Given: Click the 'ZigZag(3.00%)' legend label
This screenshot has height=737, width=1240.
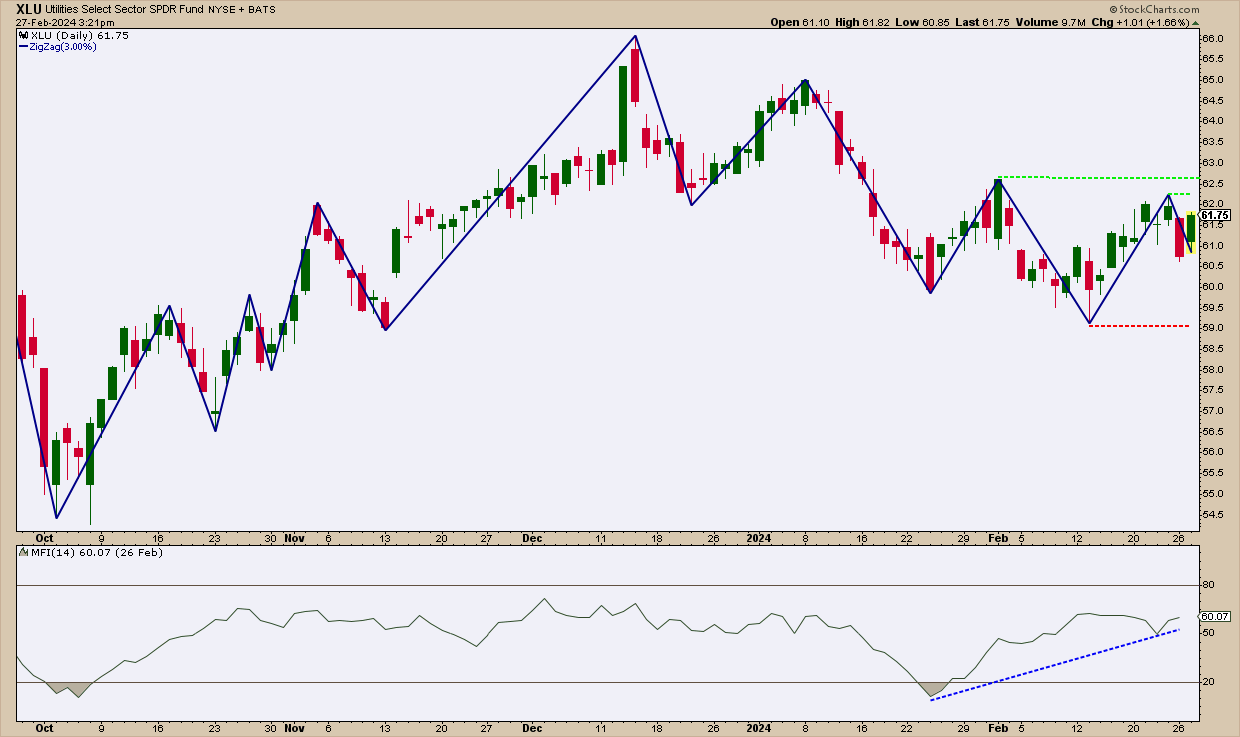Looking at the screenshot, I should [x=65, y=46].
